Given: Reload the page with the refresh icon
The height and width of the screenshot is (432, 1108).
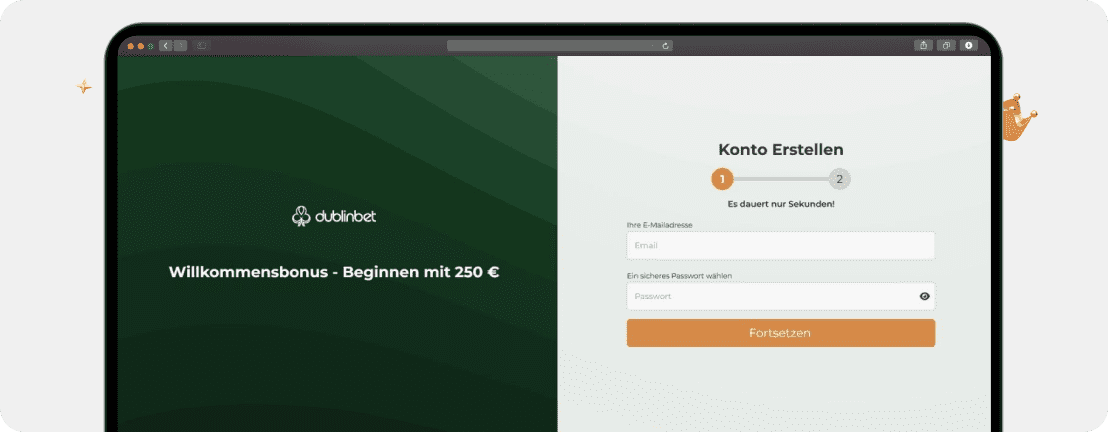Looking at the screenshot, I should pyautogui.click(x=665, y=46).
